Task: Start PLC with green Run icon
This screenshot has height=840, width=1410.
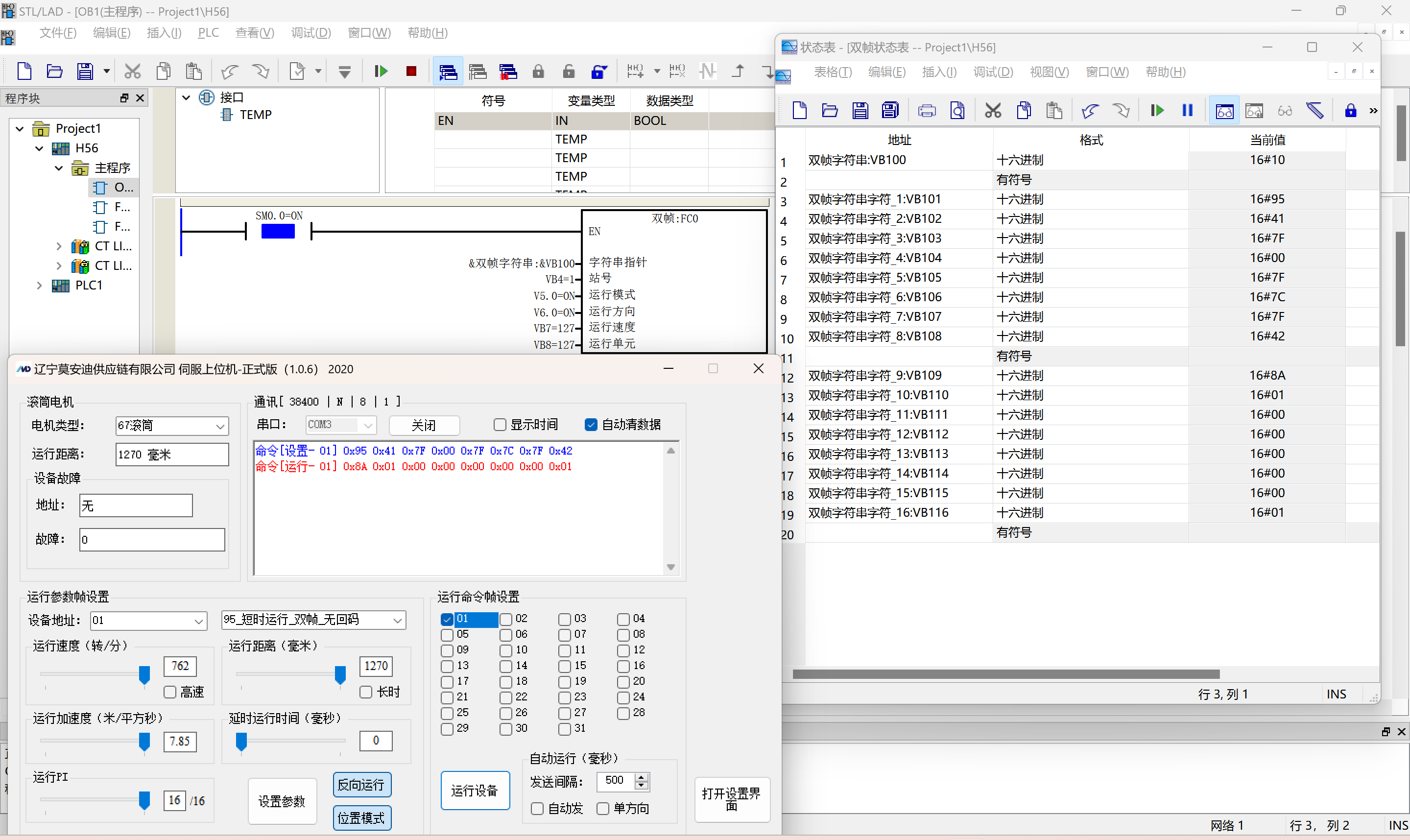Action: point(381,72)
